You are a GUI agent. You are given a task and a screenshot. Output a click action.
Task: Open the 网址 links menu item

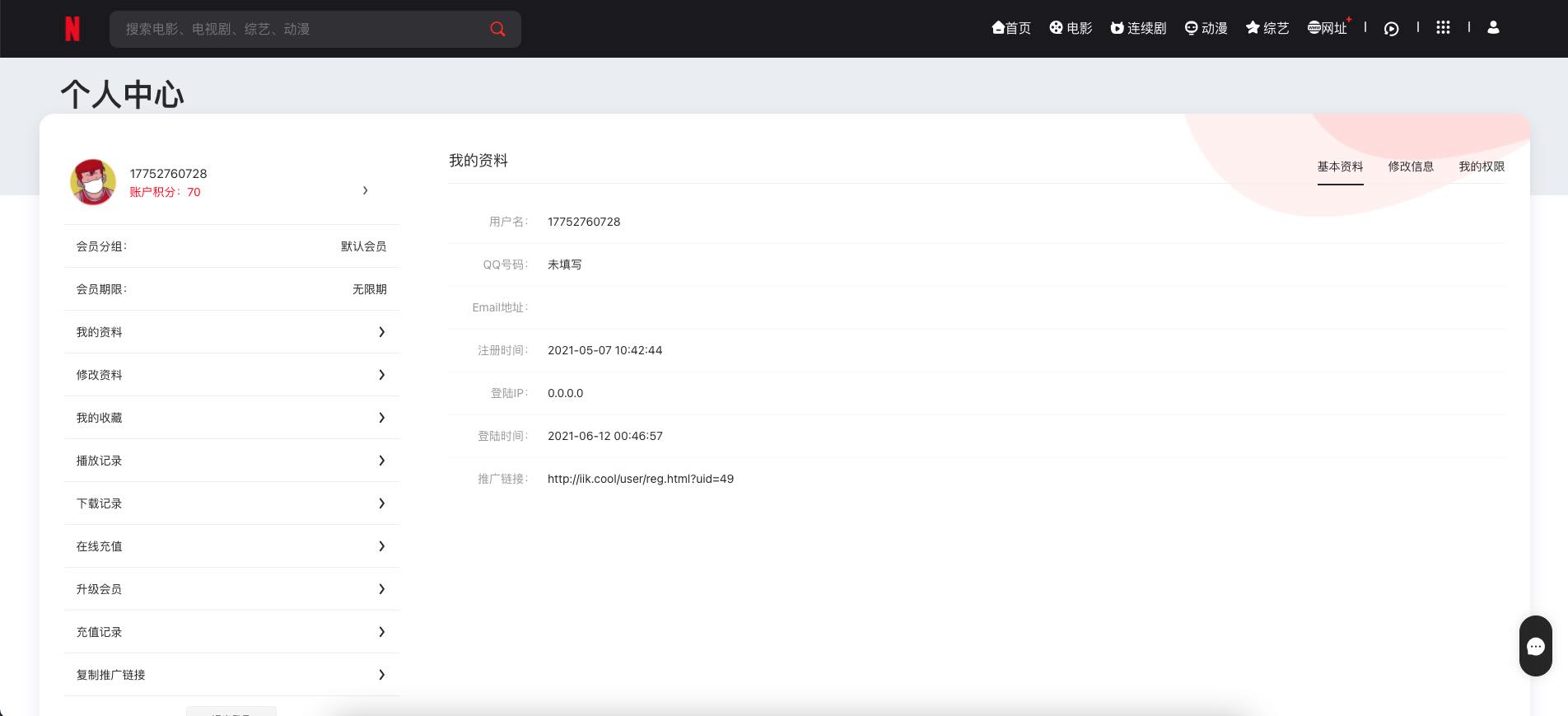point(1328,28)
